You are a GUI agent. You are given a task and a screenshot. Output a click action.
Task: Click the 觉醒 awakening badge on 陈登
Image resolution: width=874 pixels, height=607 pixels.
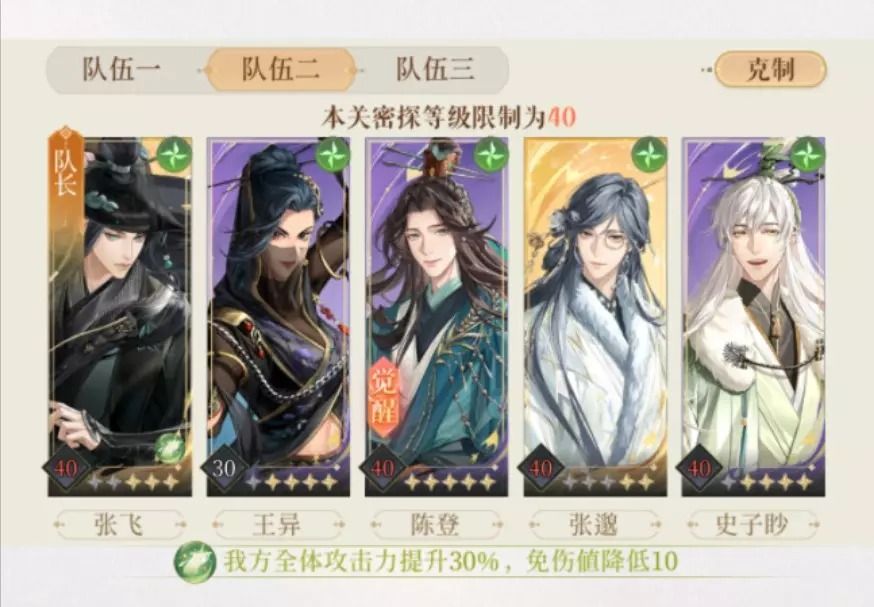(383, 397)
